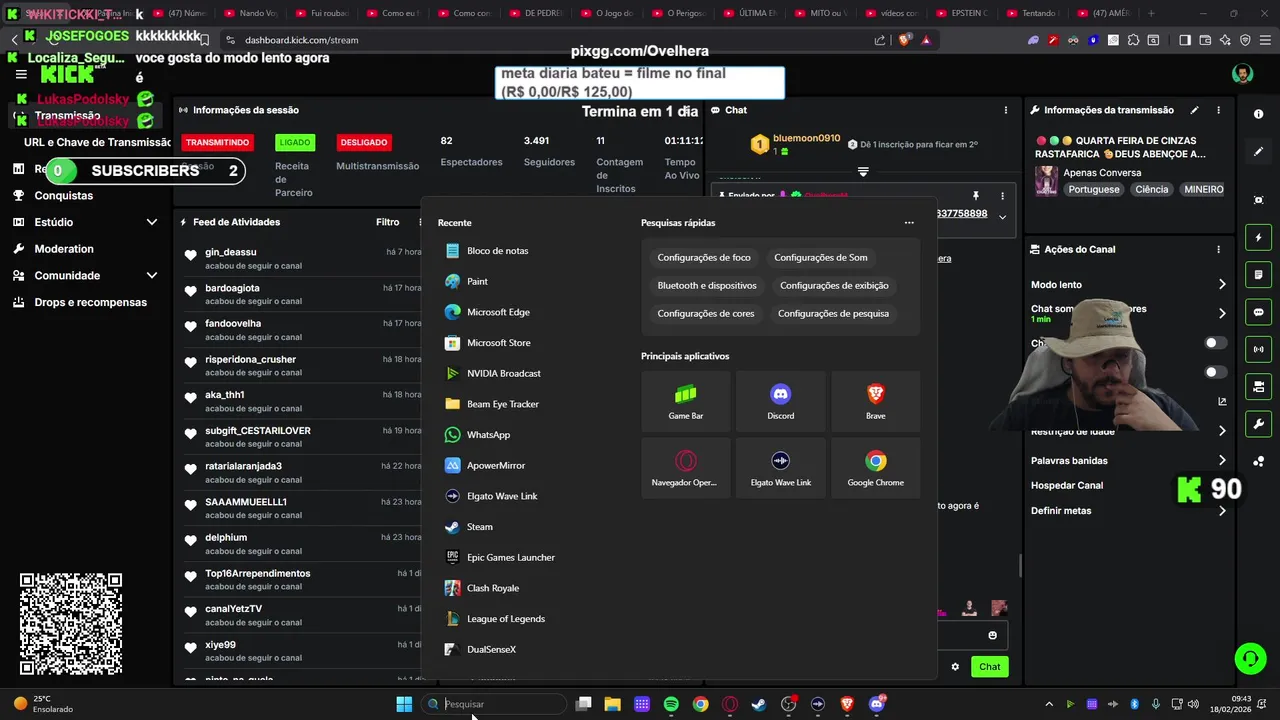The width and height of the screenshot is (1280, 720).
Task: Open chat settings gear icon
Action: 955,667
